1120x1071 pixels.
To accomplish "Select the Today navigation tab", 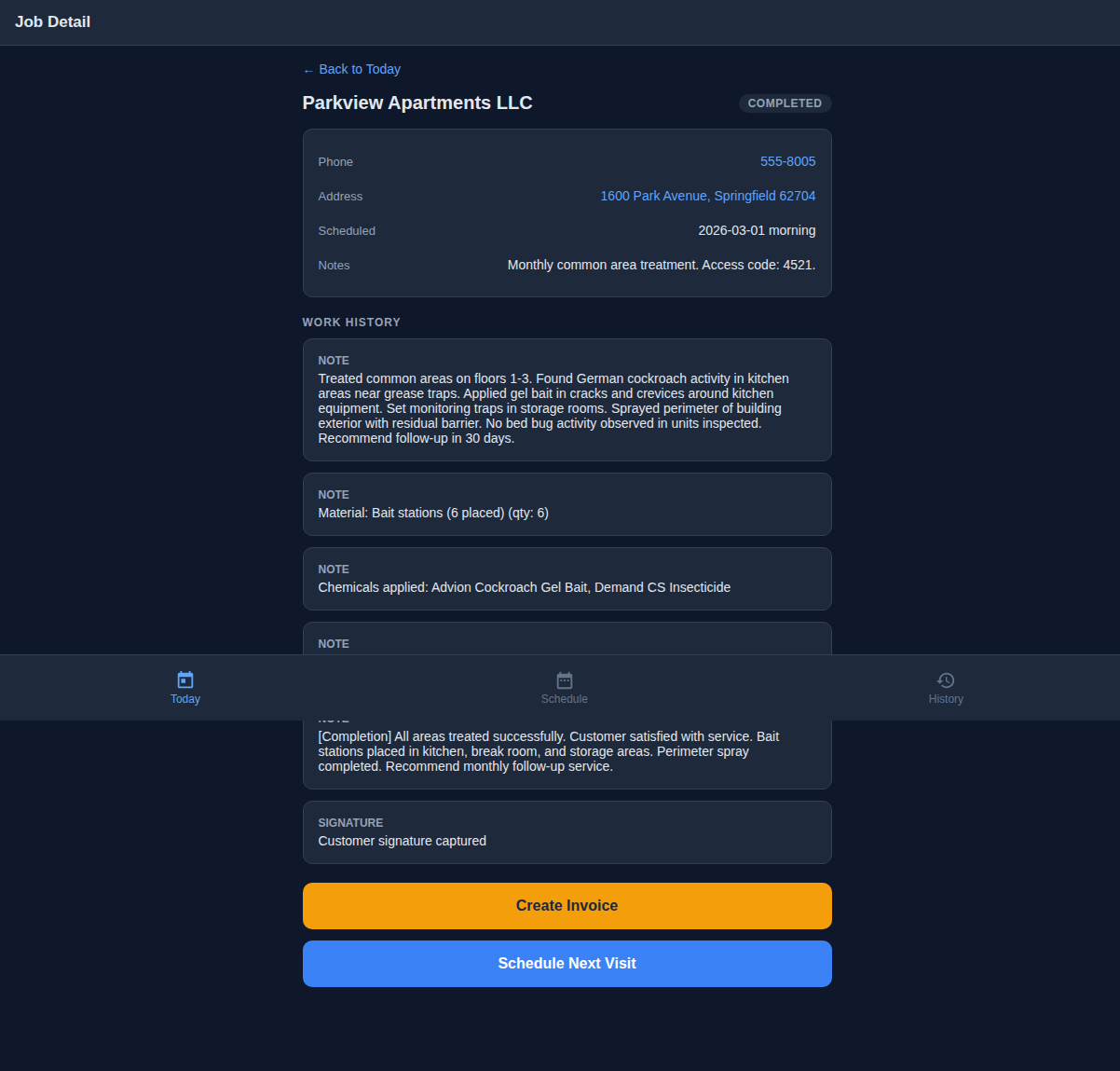I will (x=184, y=688).
